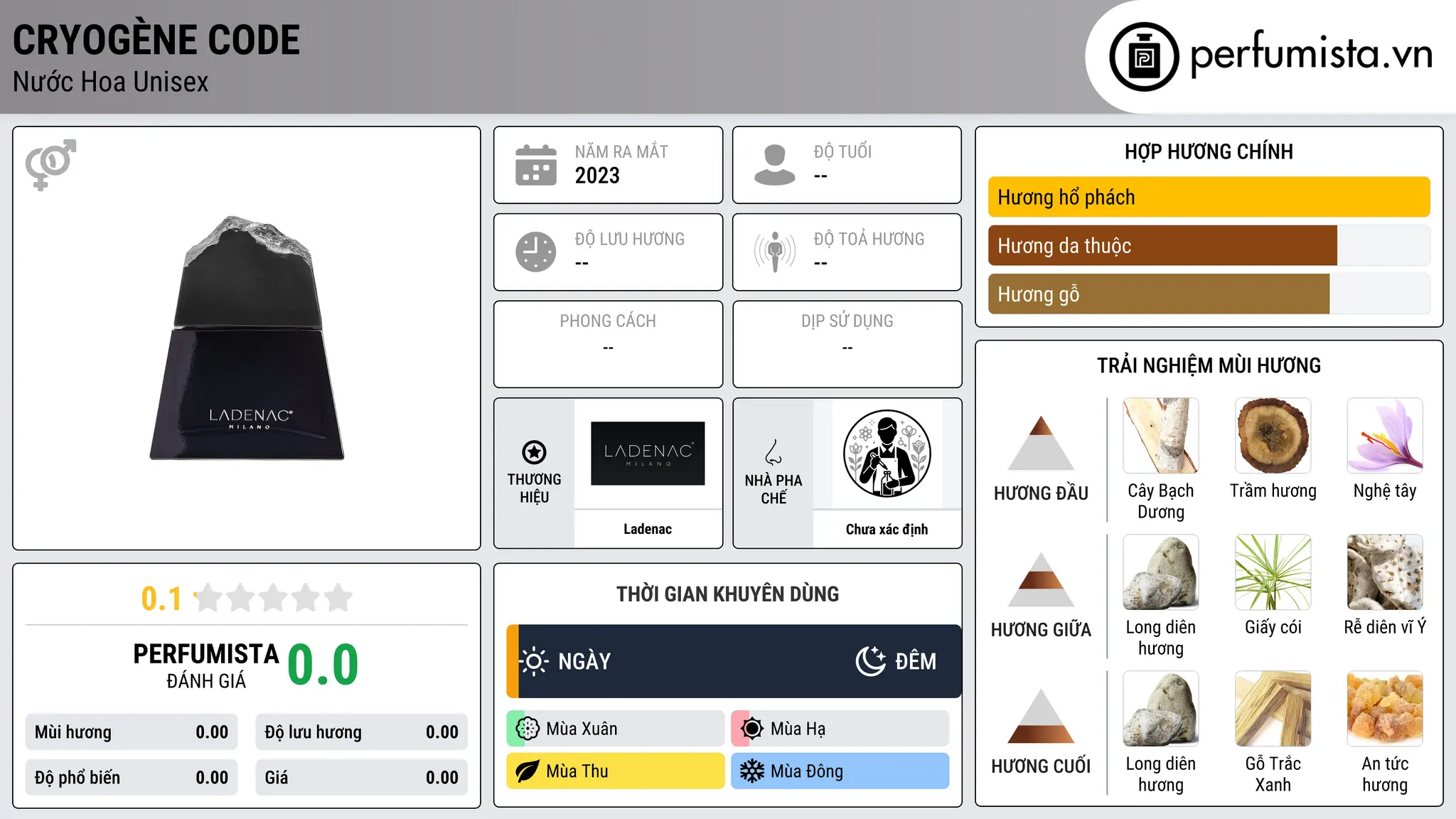Click the Hương cuối pyramid icon
The width and height of the screenshot is (1456, 819).
point(1041,716)
